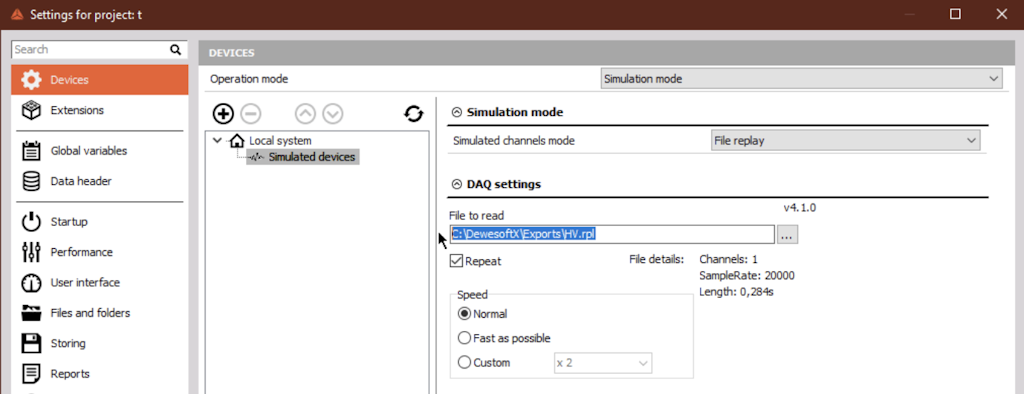Click the Local system house icon
The width and height of the screenshot is (1024, 394).
(x=237, y=140)
